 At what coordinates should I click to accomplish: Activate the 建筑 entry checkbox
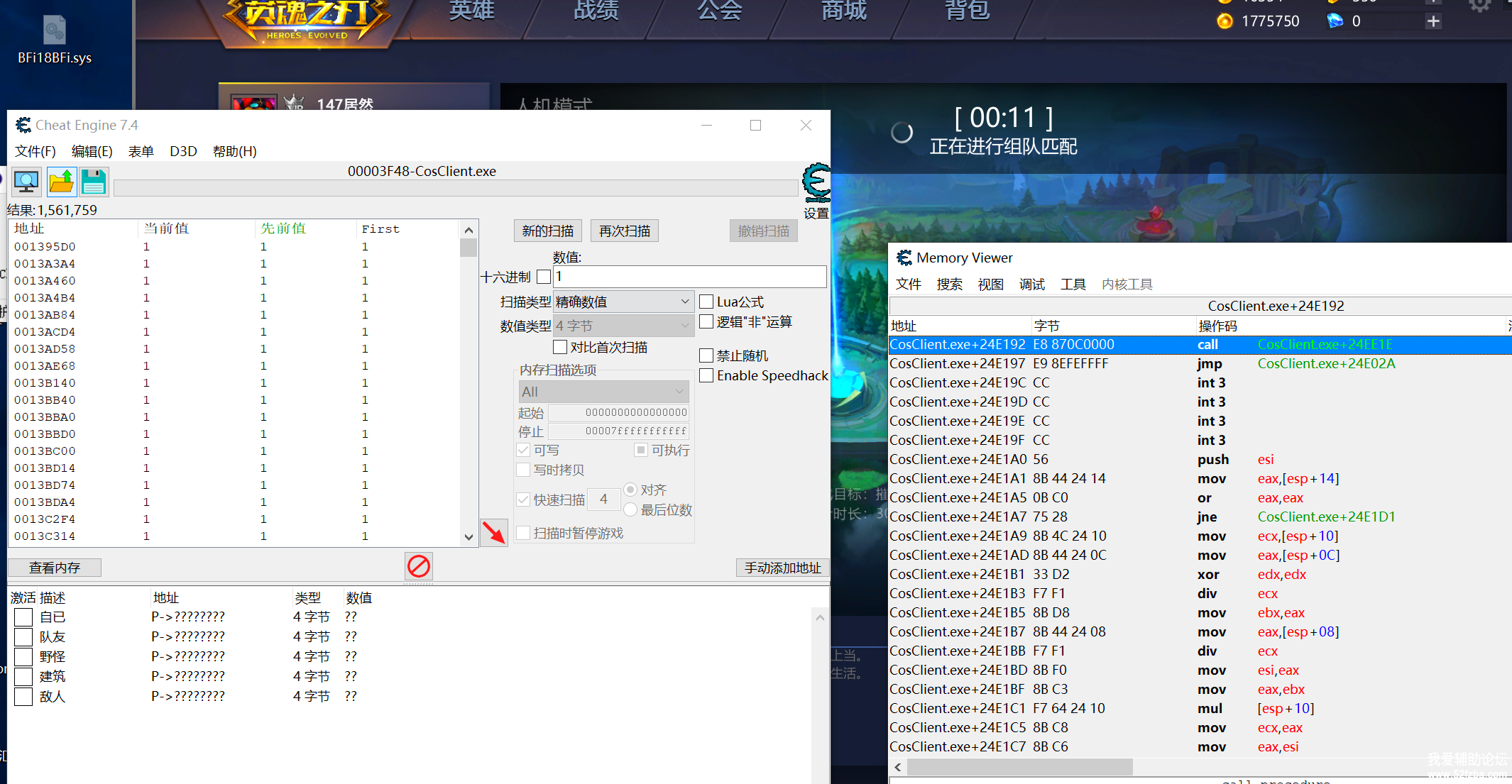click(x=23, y=677)
